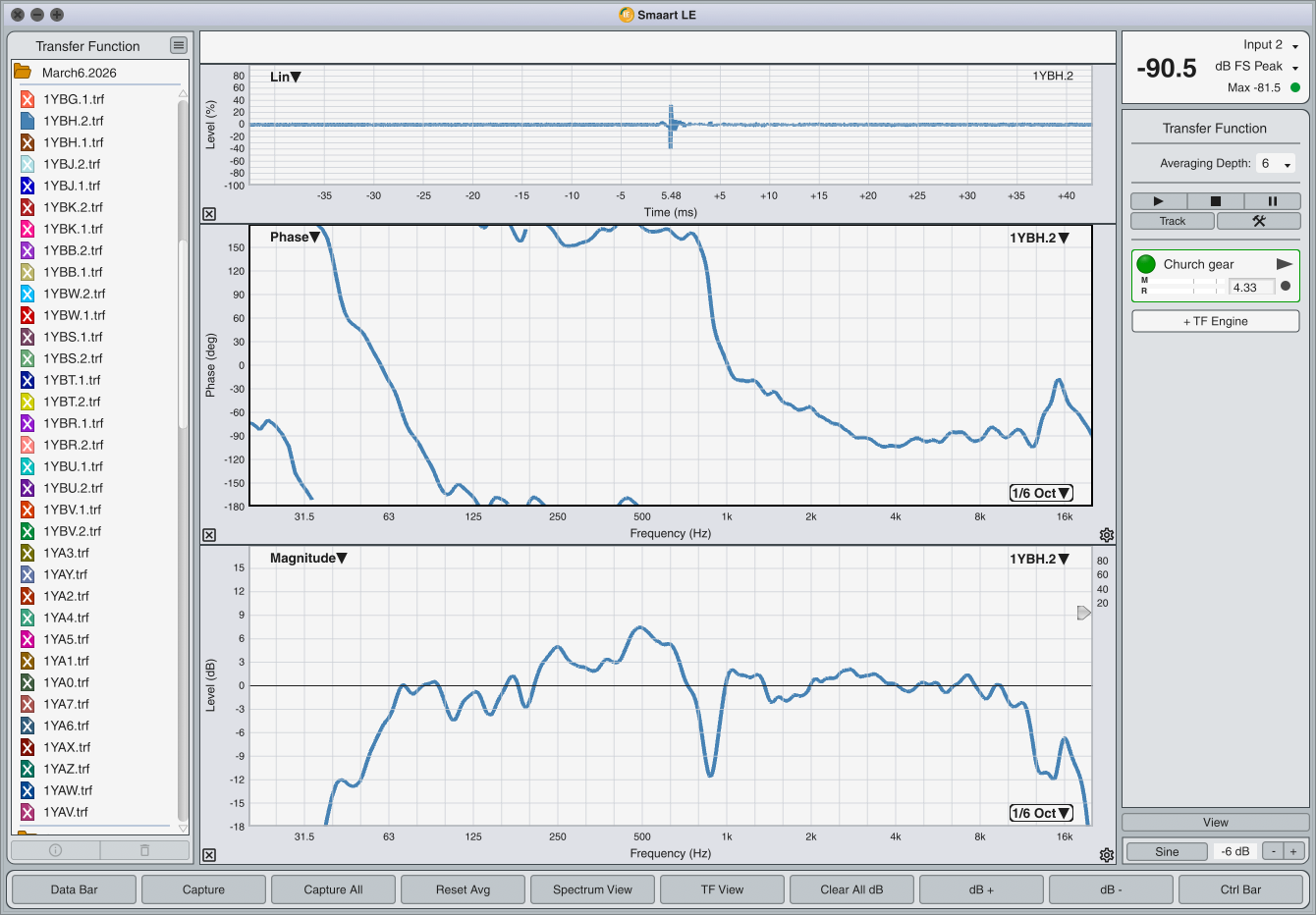The width and height of the screenshot is (1316, 915).
Task: Click the trace icon of 1YBV.1.trf
Action: (x=27, y=510)
